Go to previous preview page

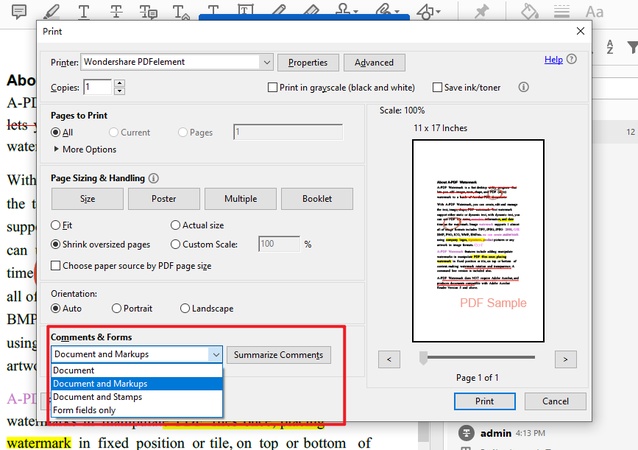click(389, 359)
